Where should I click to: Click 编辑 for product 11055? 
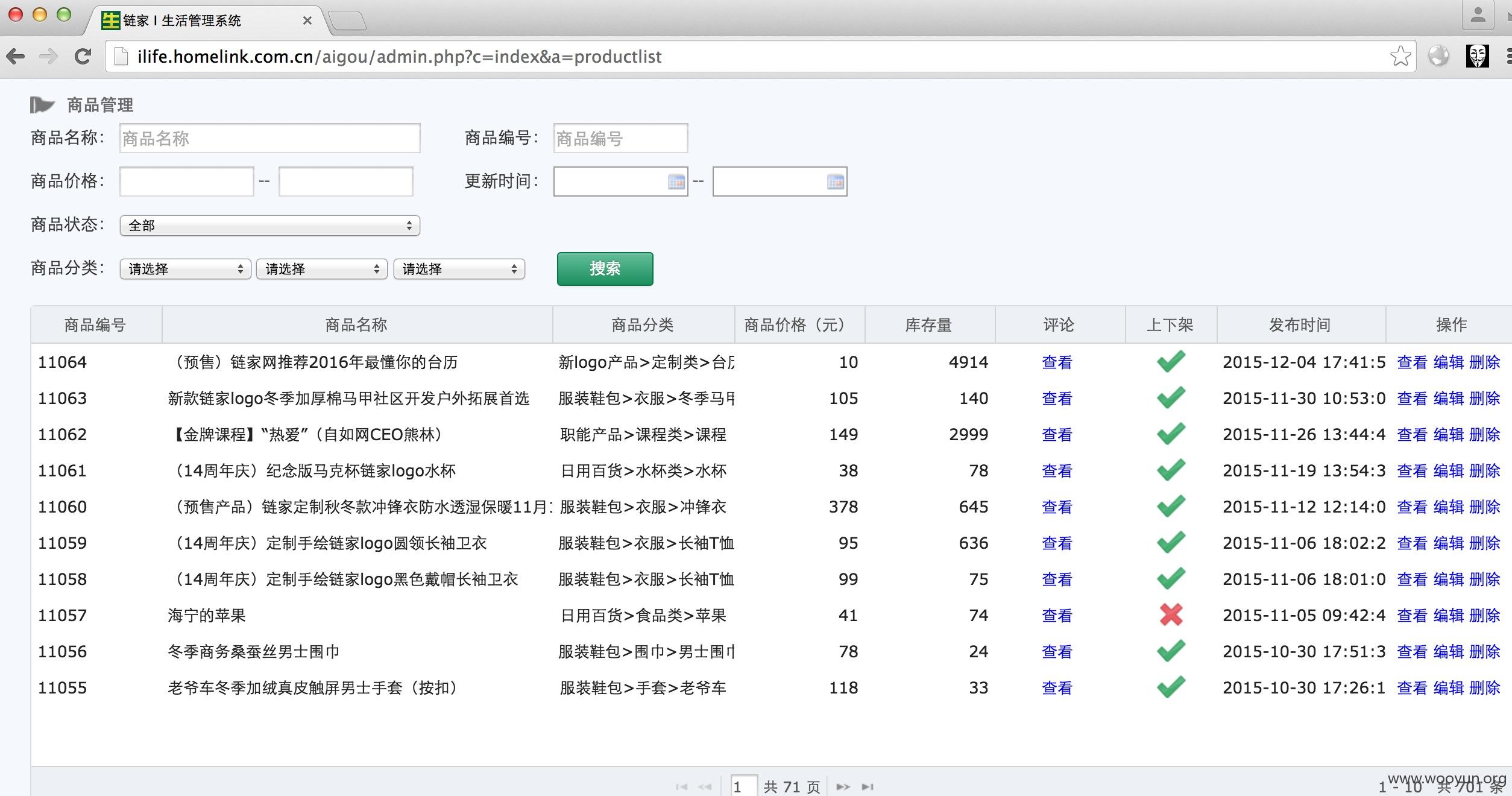(1448, 687)
